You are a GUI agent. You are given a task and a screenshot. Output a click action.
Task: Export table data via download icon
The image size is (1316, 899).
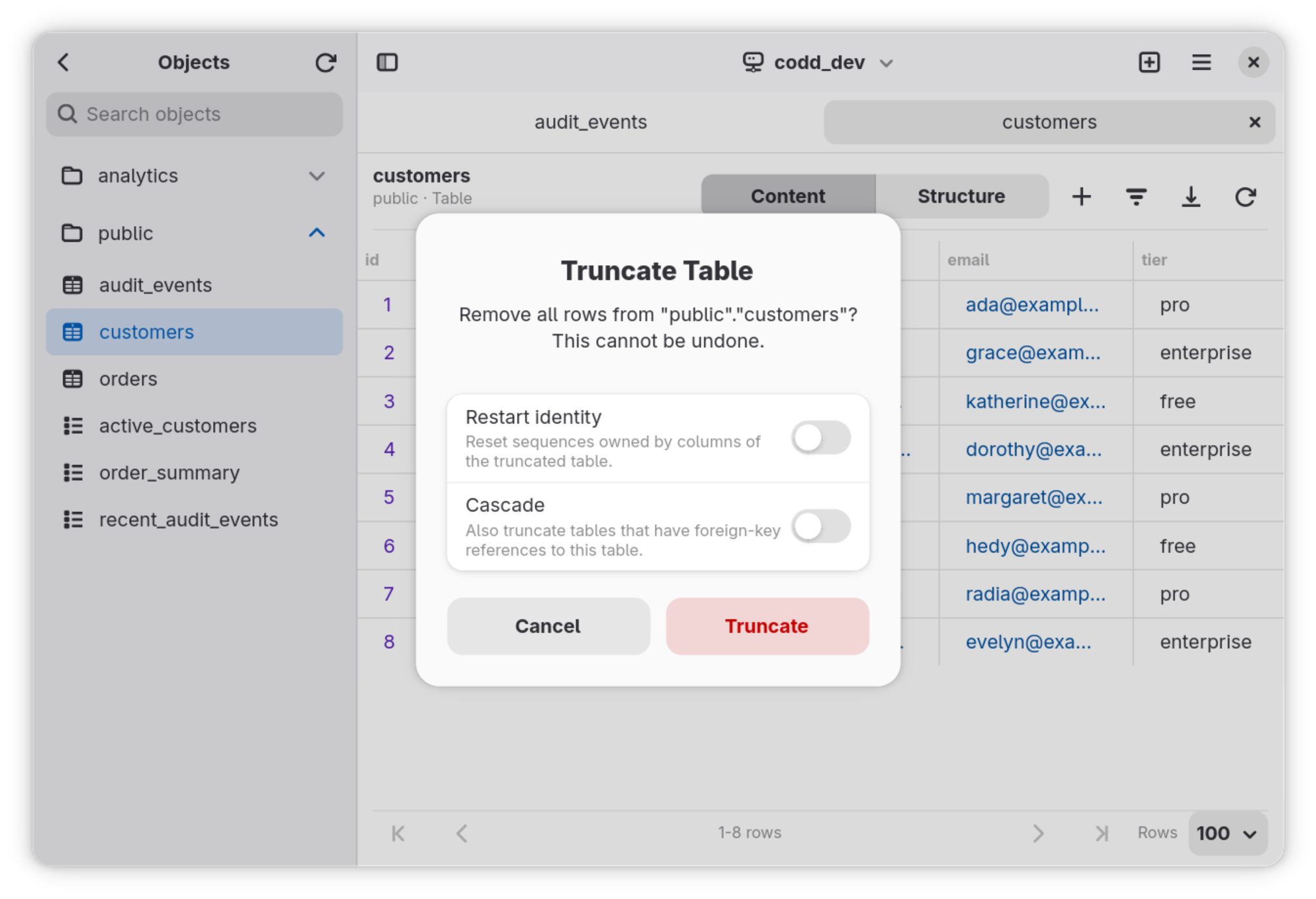coord(1191,197)
